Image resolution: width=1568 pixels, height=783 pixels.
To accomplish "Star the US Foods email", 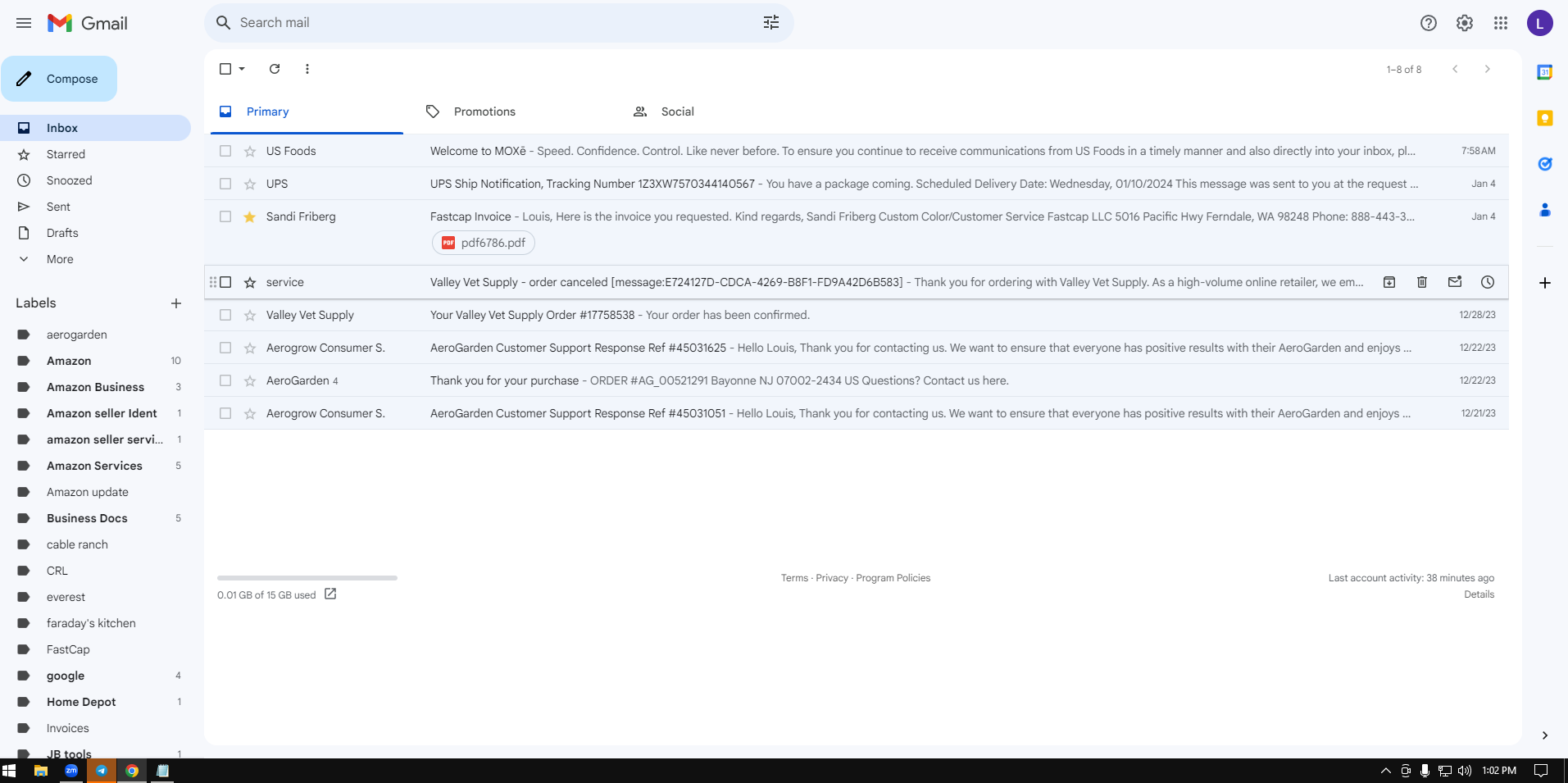I will [250, 151].
